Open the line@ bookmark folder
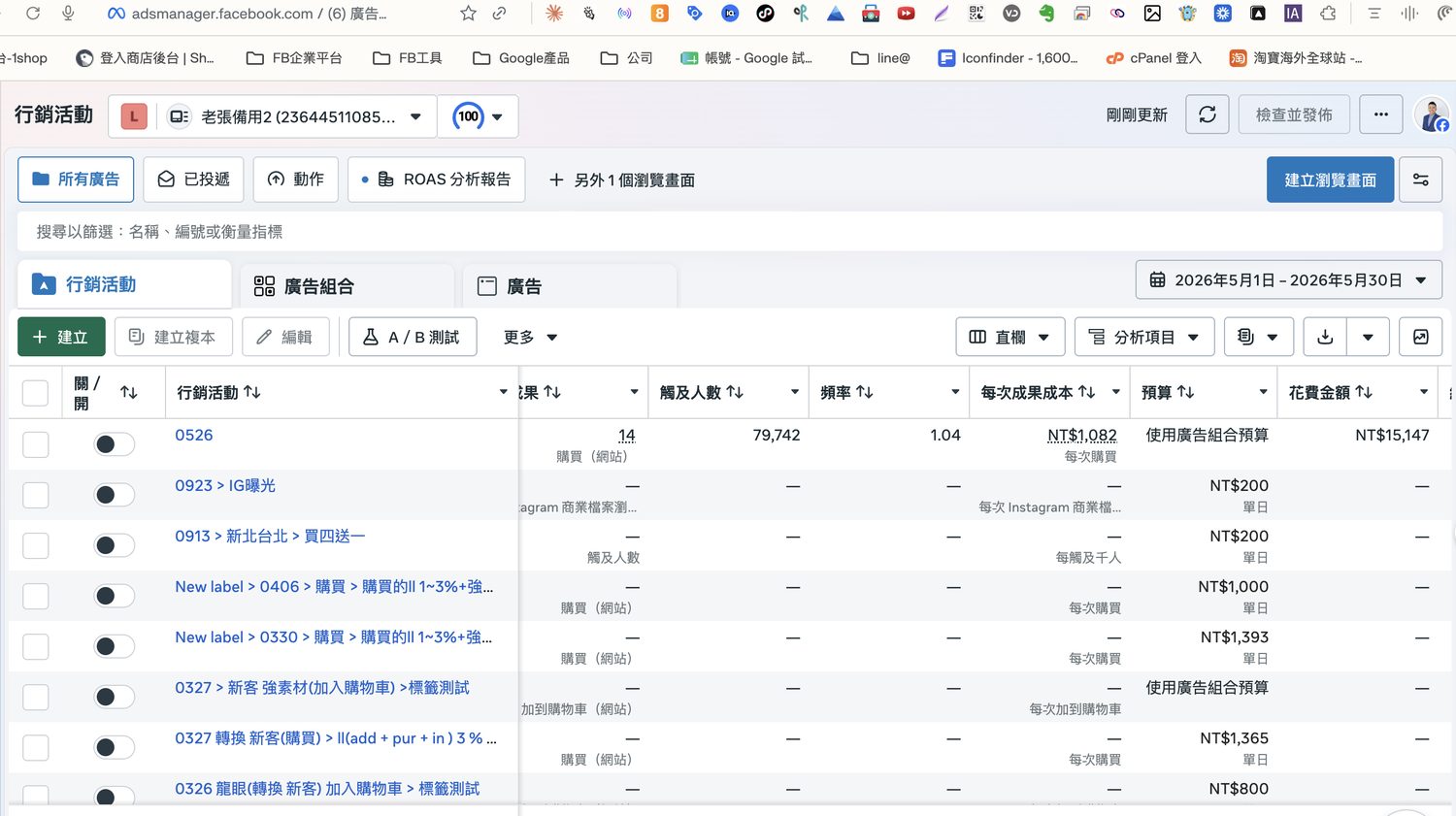Viewport: 1456px width, 816px height. coord(880,58)
